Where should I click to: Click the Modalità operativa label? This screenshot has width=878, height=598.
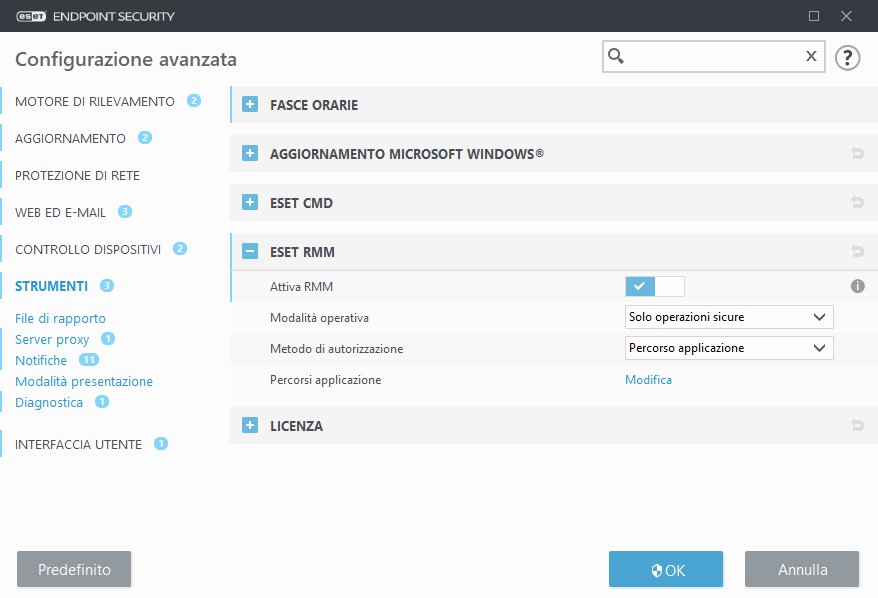click(x=319, y=318)
